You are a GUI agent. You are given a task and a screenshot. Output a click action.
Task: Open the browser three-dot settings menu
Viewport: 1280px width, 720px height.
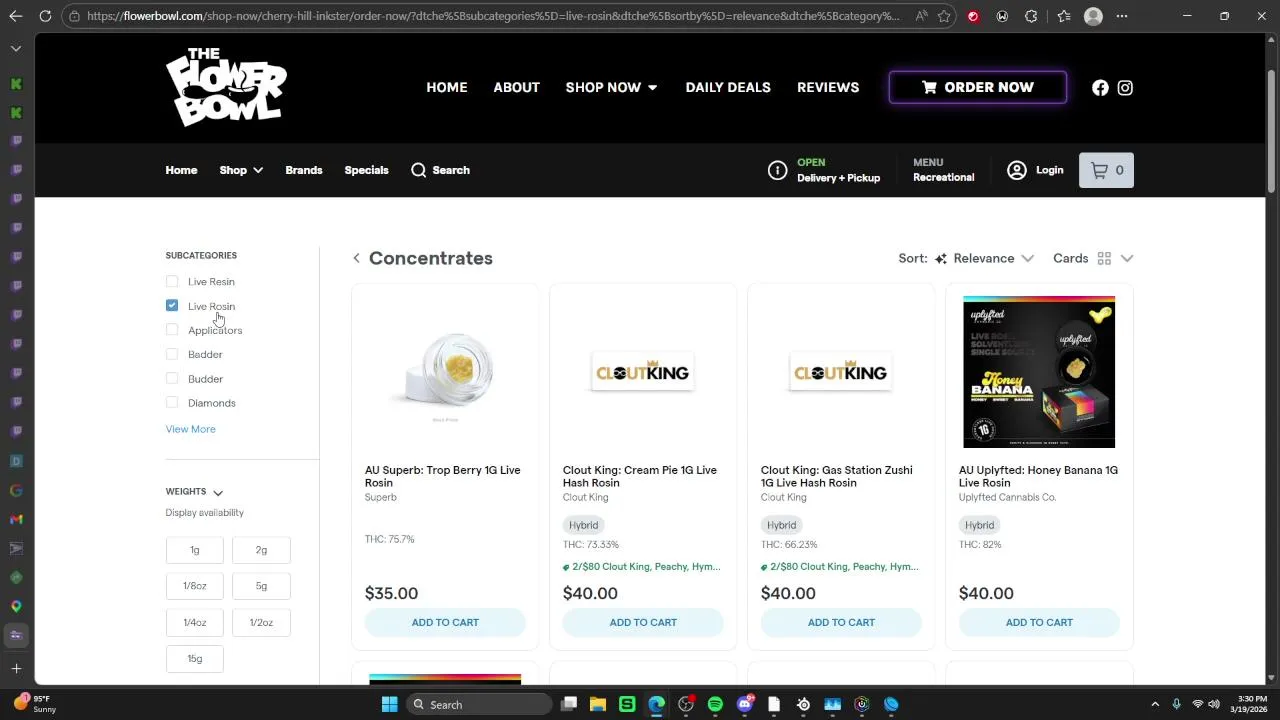point(1122,16)
